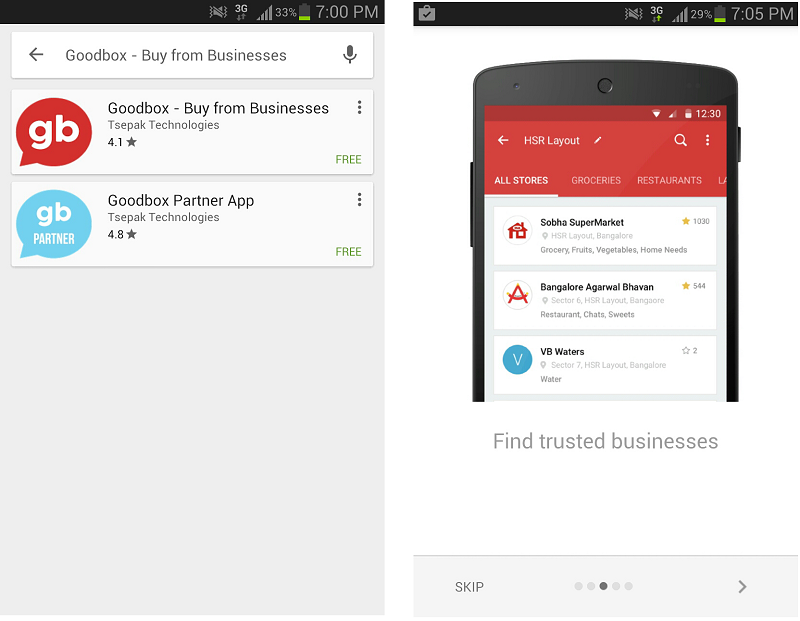Tap the Find trusted businesses caption
The width and height of the screenshot is (800, 621).
tap(605, 441)
